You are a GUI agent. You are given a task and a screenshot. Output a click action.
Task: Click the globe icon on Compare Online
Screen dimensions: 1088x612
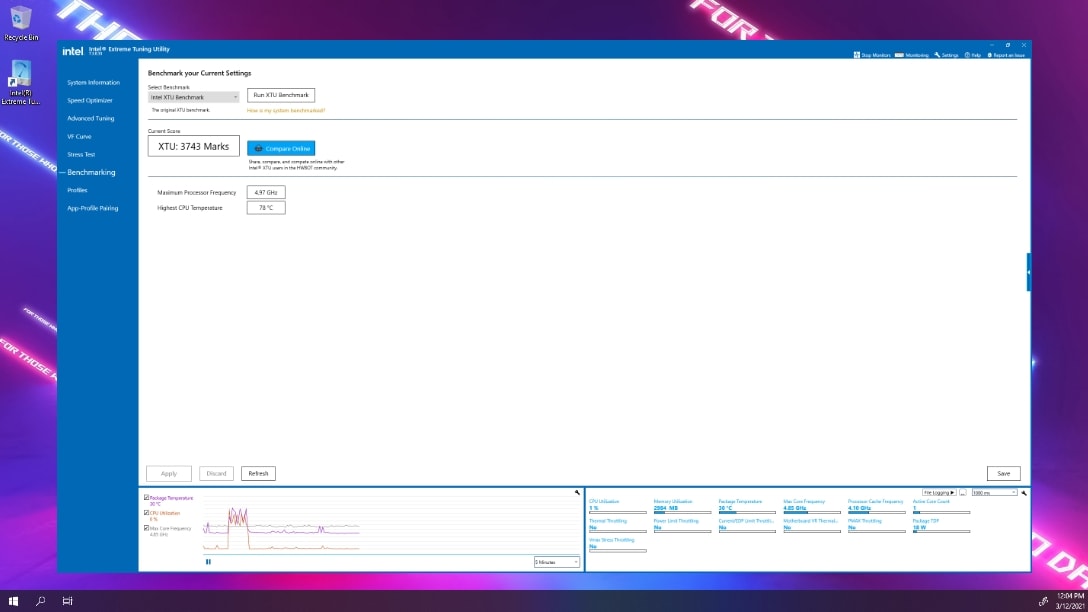coord(258,148)
